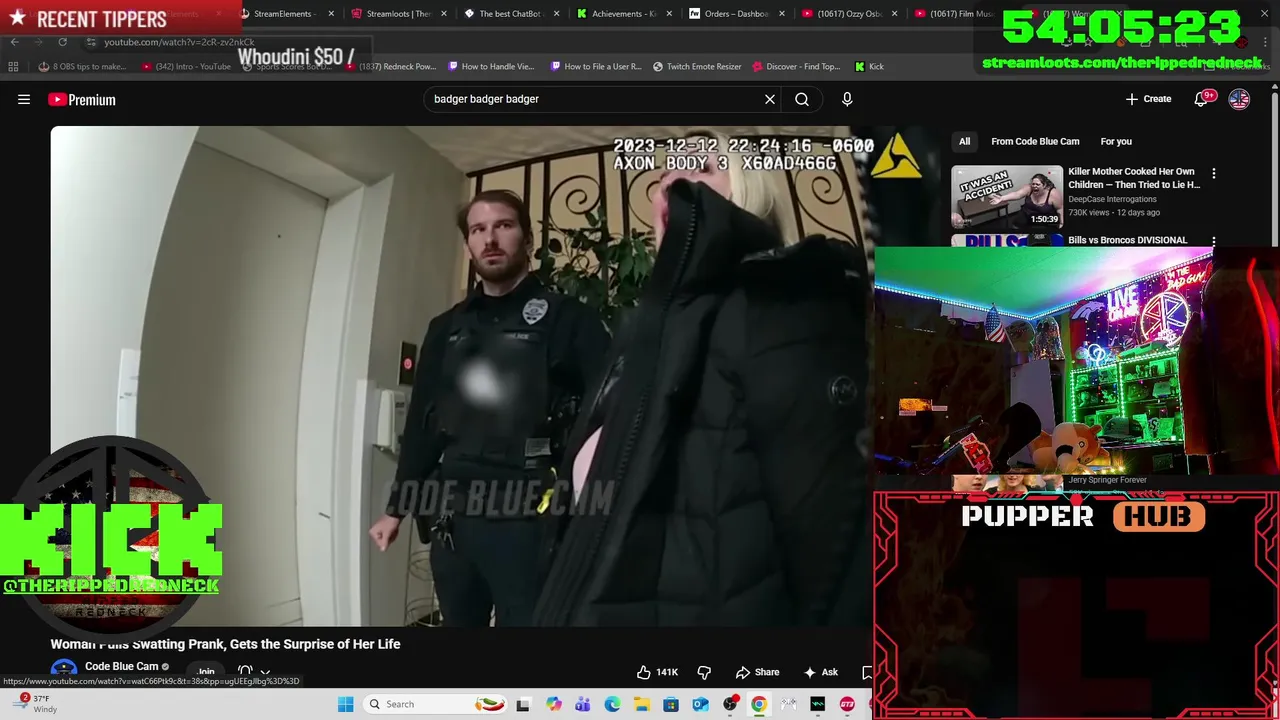Select the For you chip
Screen dimensions: 1280x720
pos(1116,141)
